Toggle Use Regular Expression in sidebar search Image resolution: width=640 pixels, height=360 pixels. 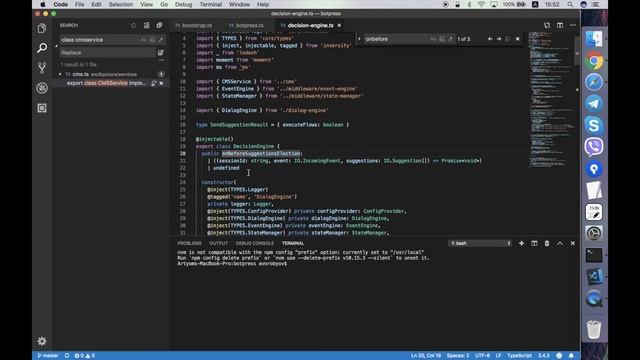coord(161,40)
